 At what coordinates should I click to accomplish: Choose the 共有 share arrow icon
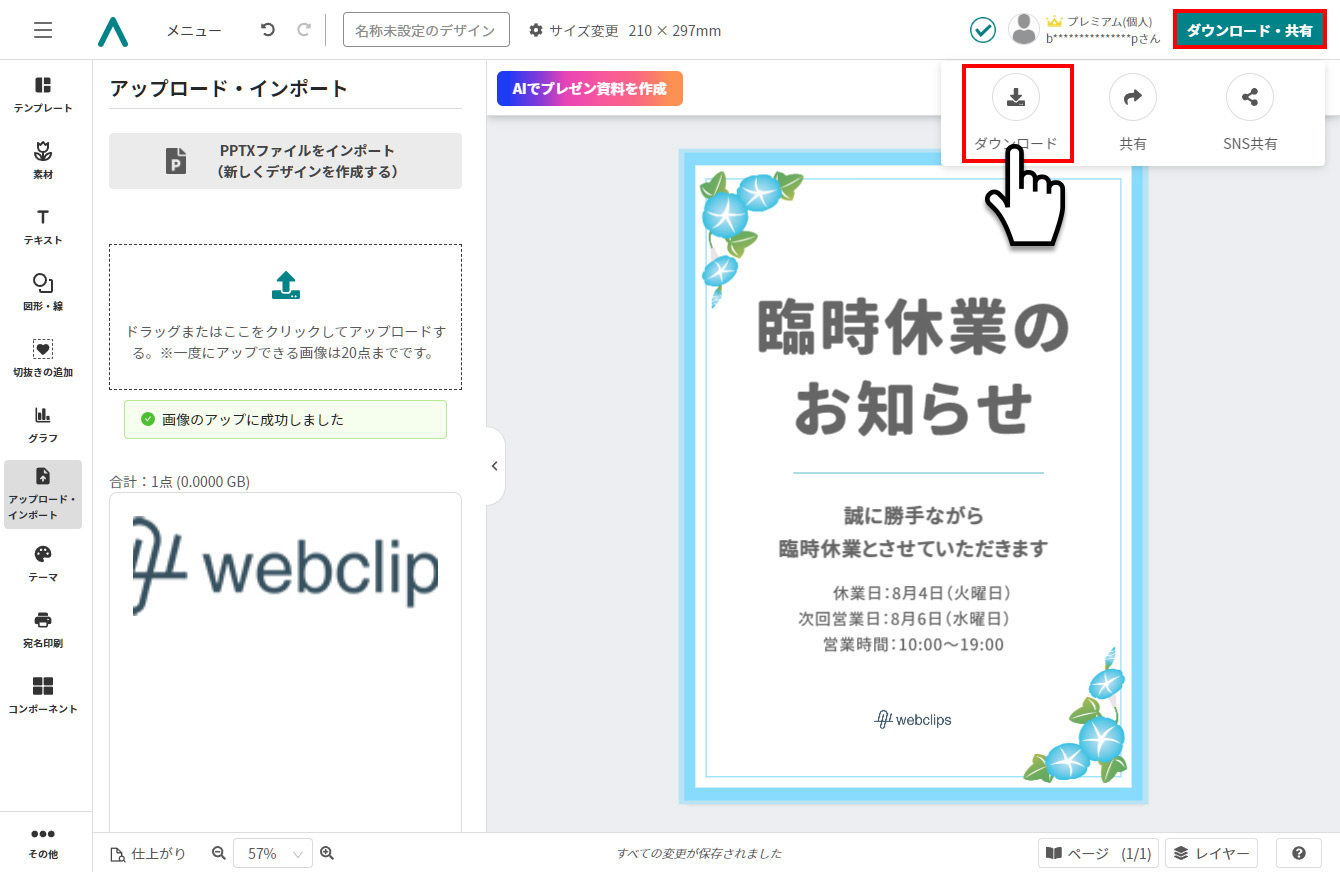(1133, 97)
